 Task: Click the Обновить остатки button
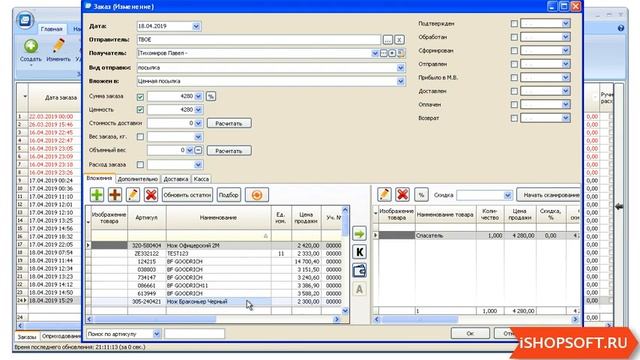(x=187, y=195)
